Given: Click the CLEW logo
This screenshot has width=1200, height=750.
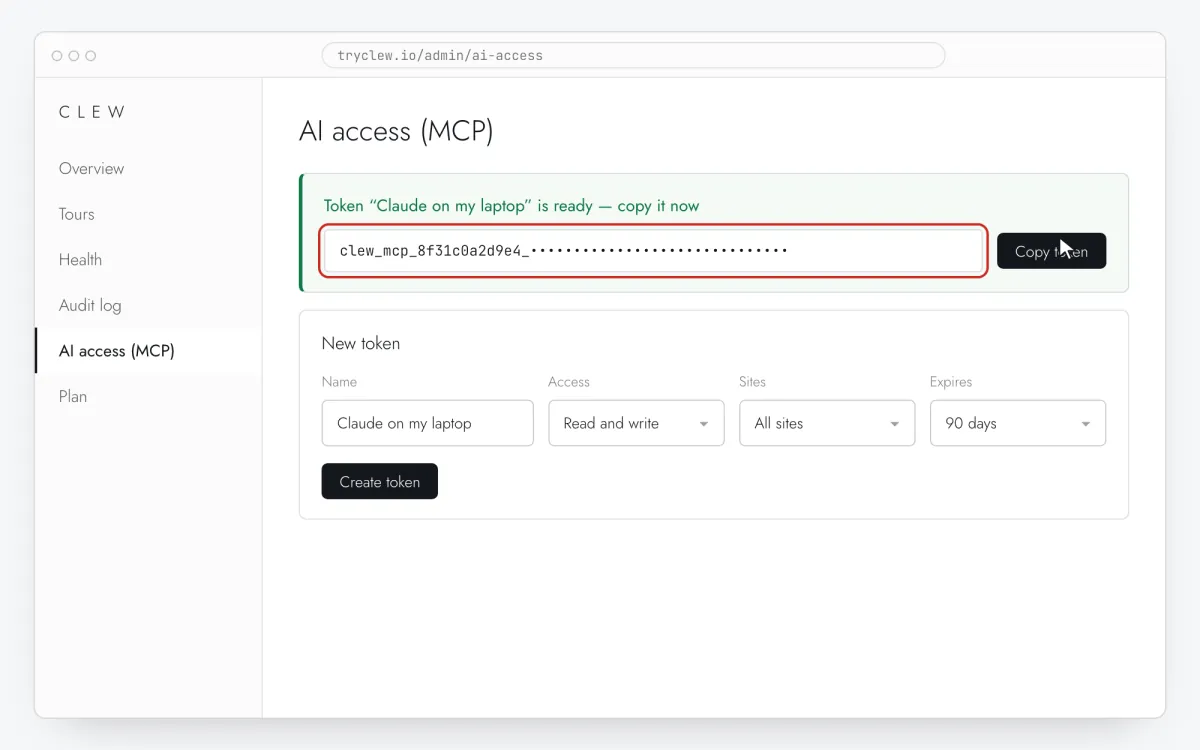Looking at the screenshot, I should tap(92, 112).
